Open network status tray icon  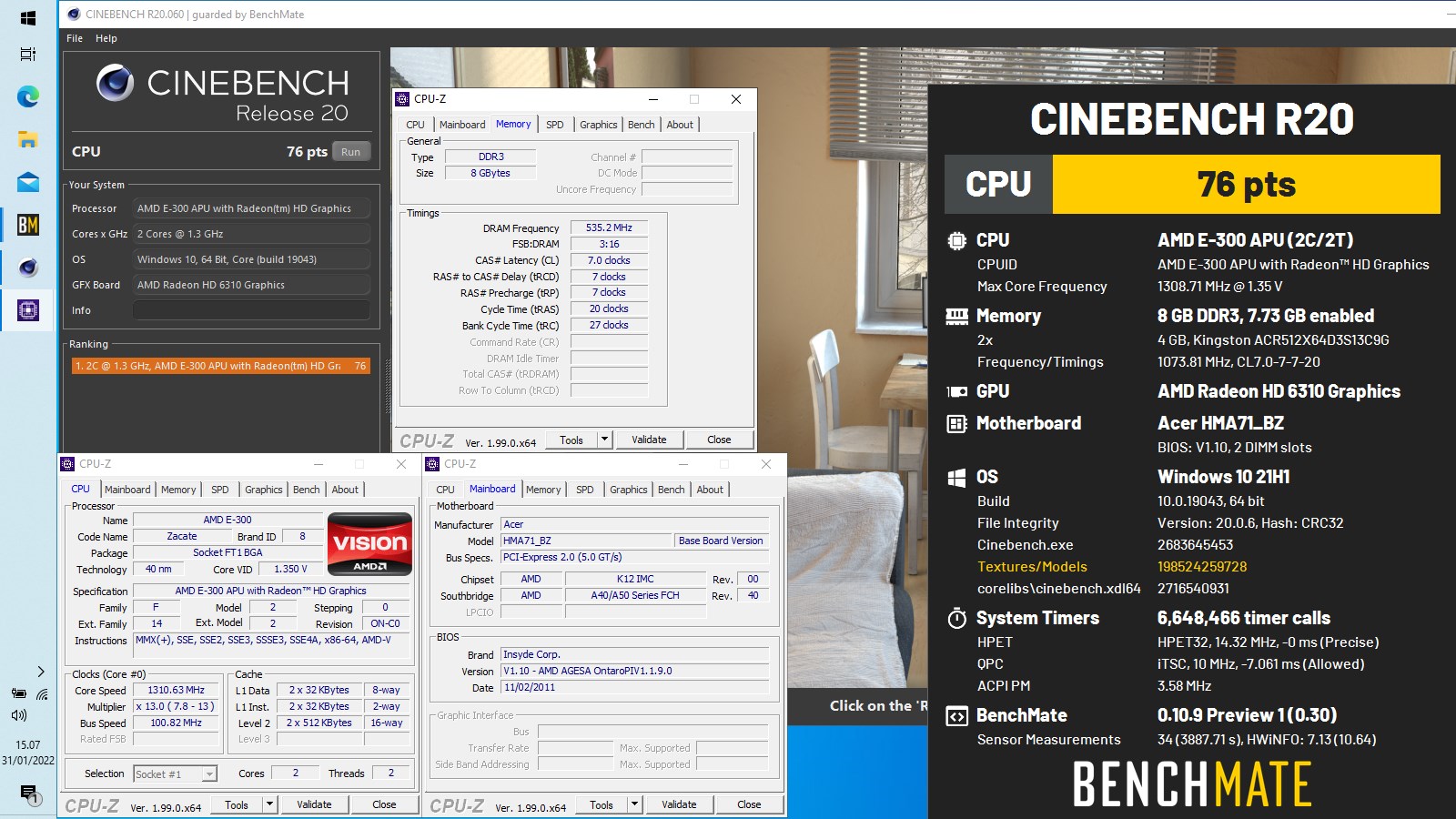click(x=42, y=693)
